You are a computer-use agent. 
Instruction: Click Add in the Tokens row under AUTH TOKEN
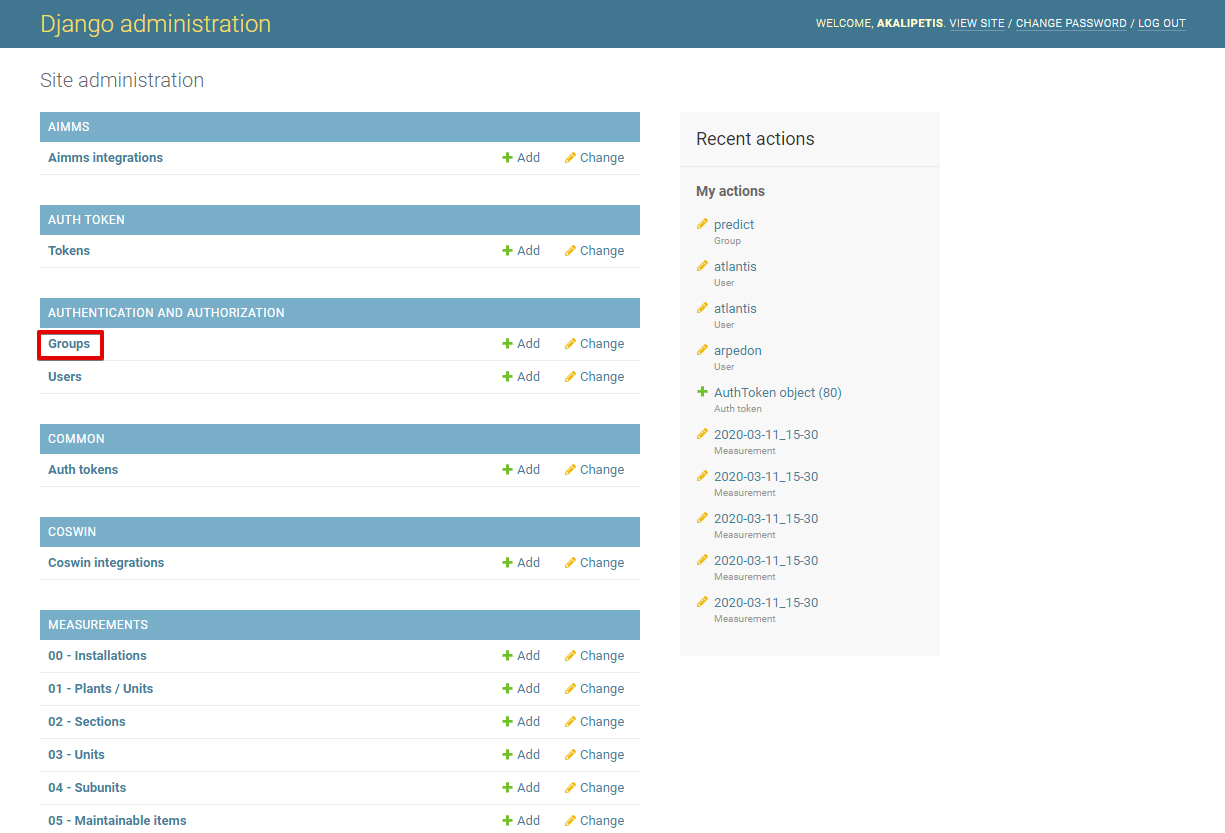(x=521, y=251)
